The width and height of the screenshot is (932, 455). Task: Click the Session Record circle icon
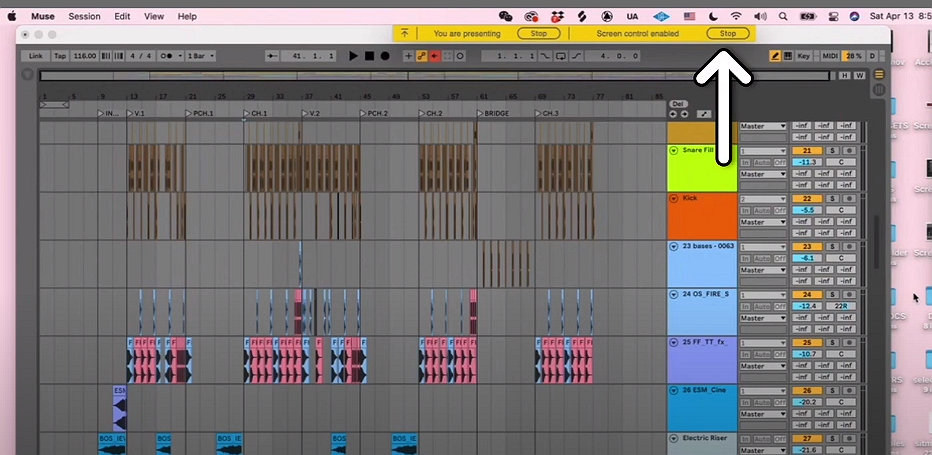click(x=460, y=56)
